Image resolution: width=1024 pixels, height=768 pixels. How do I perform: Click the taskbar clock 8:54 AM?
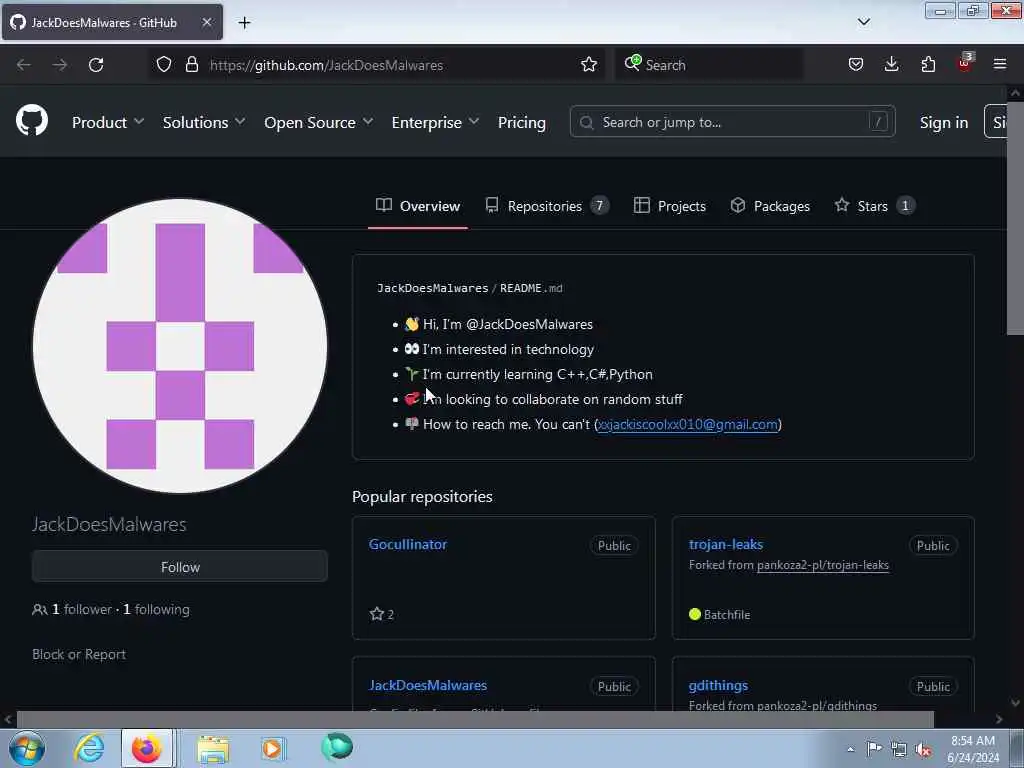point(972,741)
